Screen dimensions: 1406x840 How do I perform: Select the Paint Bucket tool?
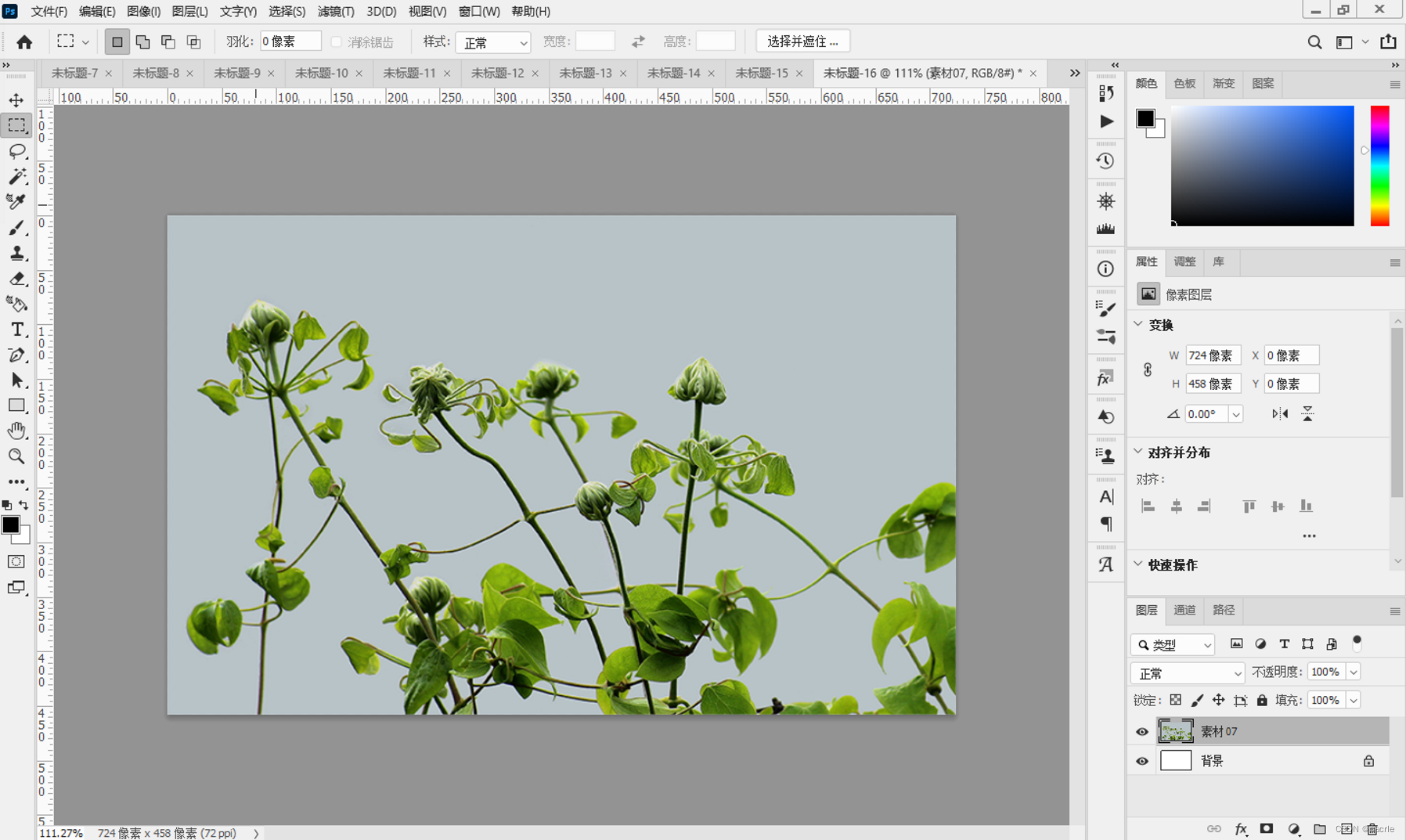coord(16,304)
